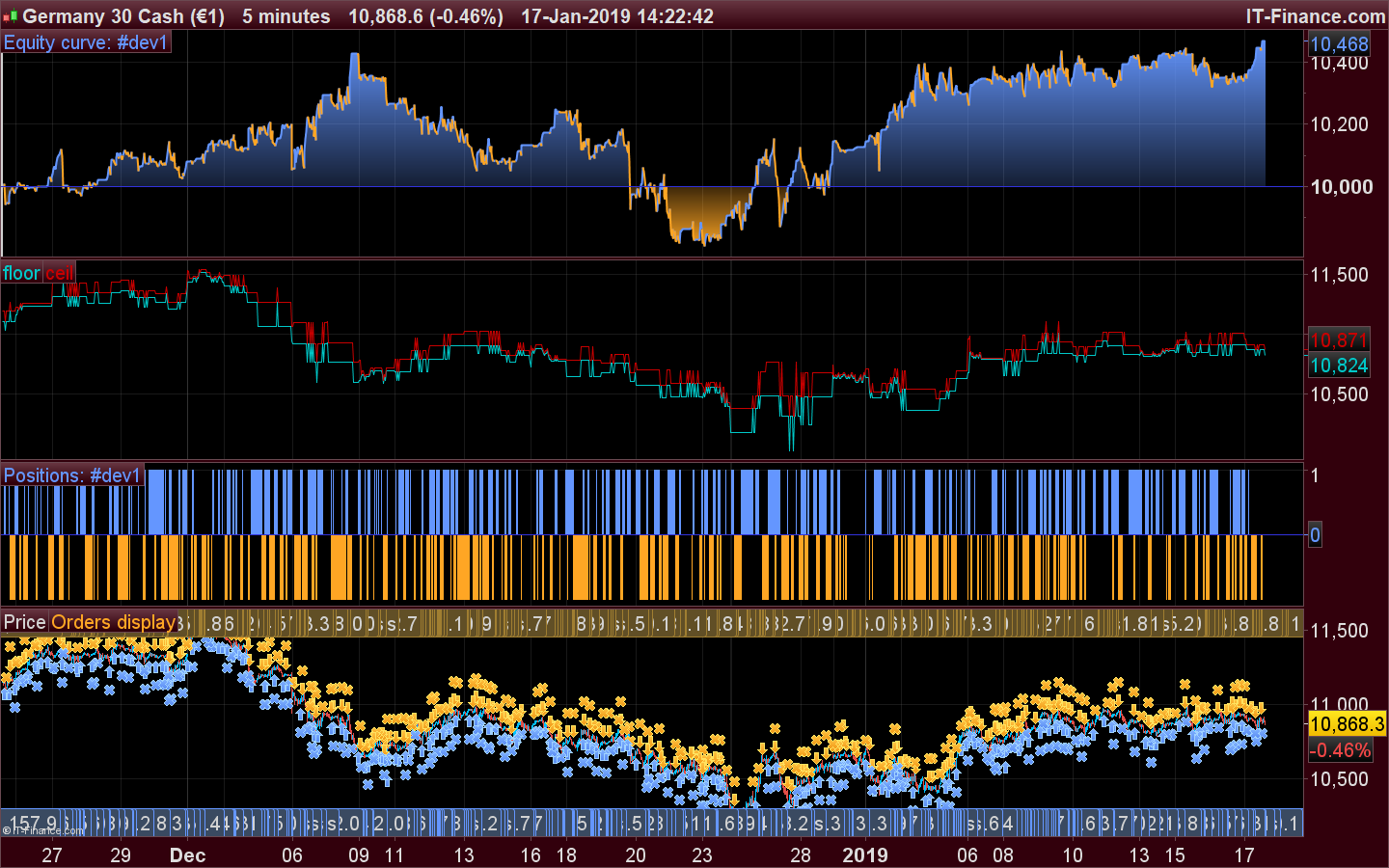Screen dimensions: 1389x868
Task: Select the 18 date on the time axis
Action: click(566, 855)
